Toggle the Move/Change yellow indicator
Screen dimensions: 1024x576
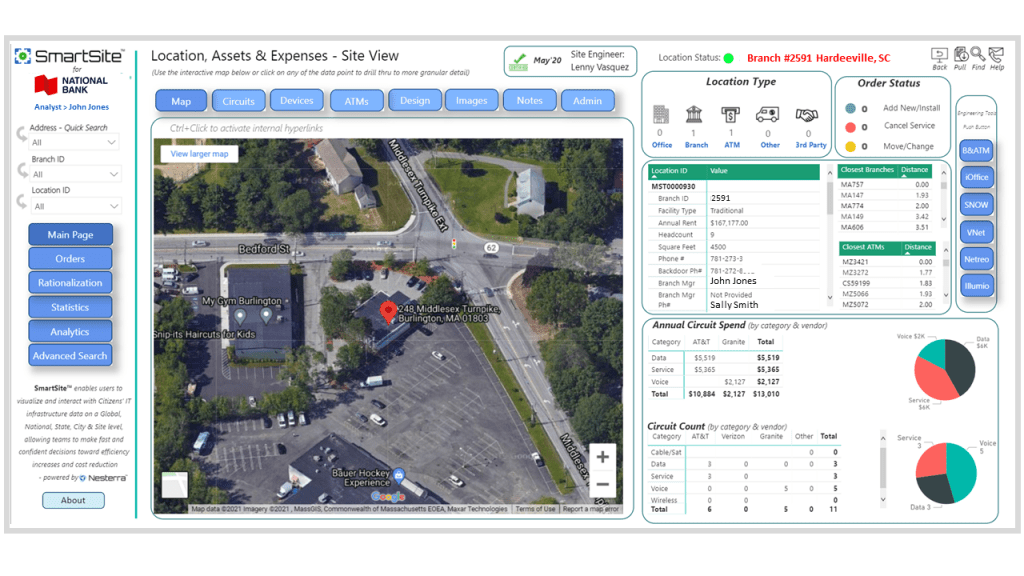851,146
